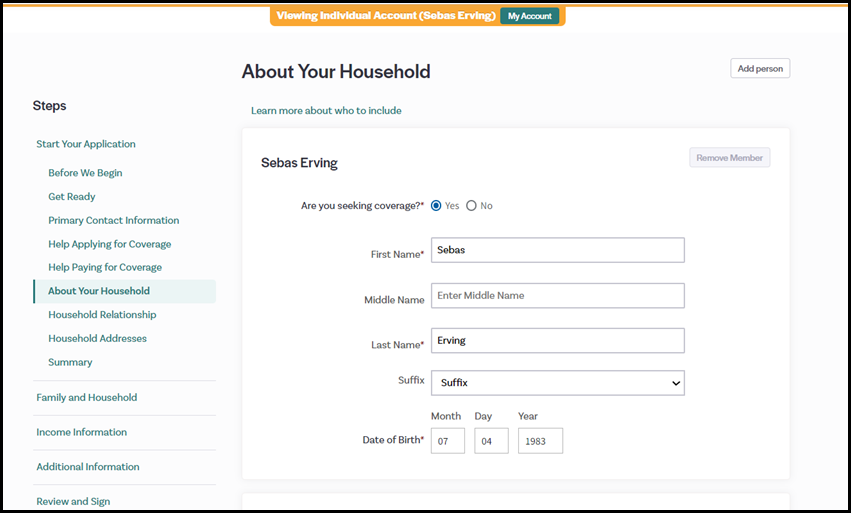Expand the Family and Household section

(87, 398)
